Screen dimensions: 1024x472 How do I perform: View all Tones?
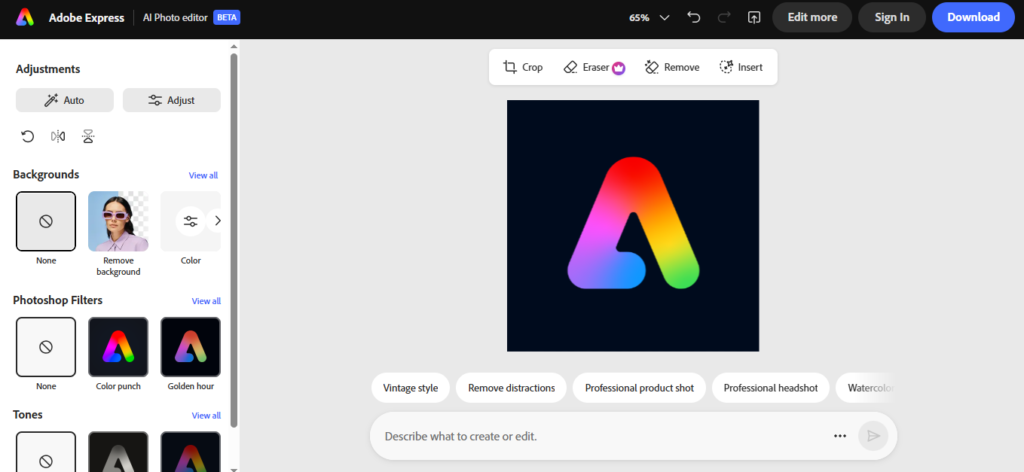(206, 415)
